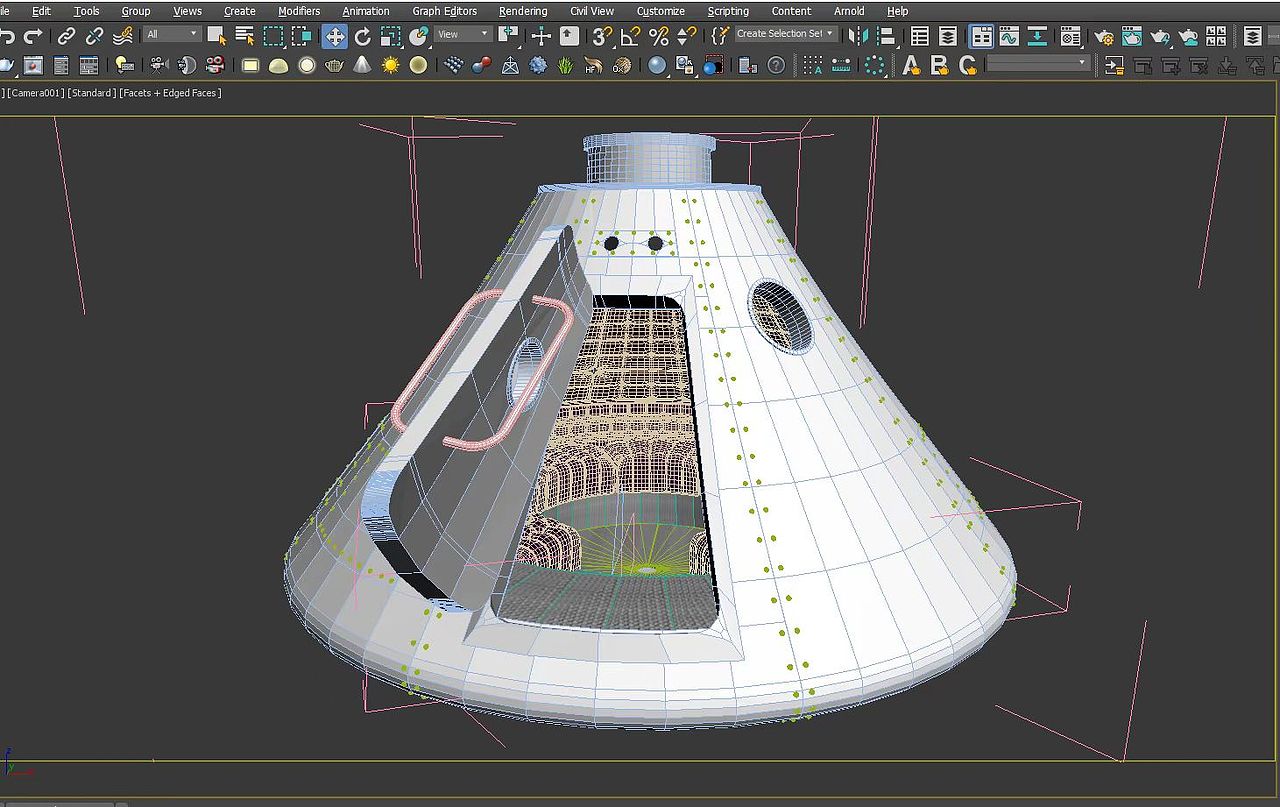The image size is (1280, 807).
Task: Toggle the Layer Explorer
Action: [x=947, y=37]
